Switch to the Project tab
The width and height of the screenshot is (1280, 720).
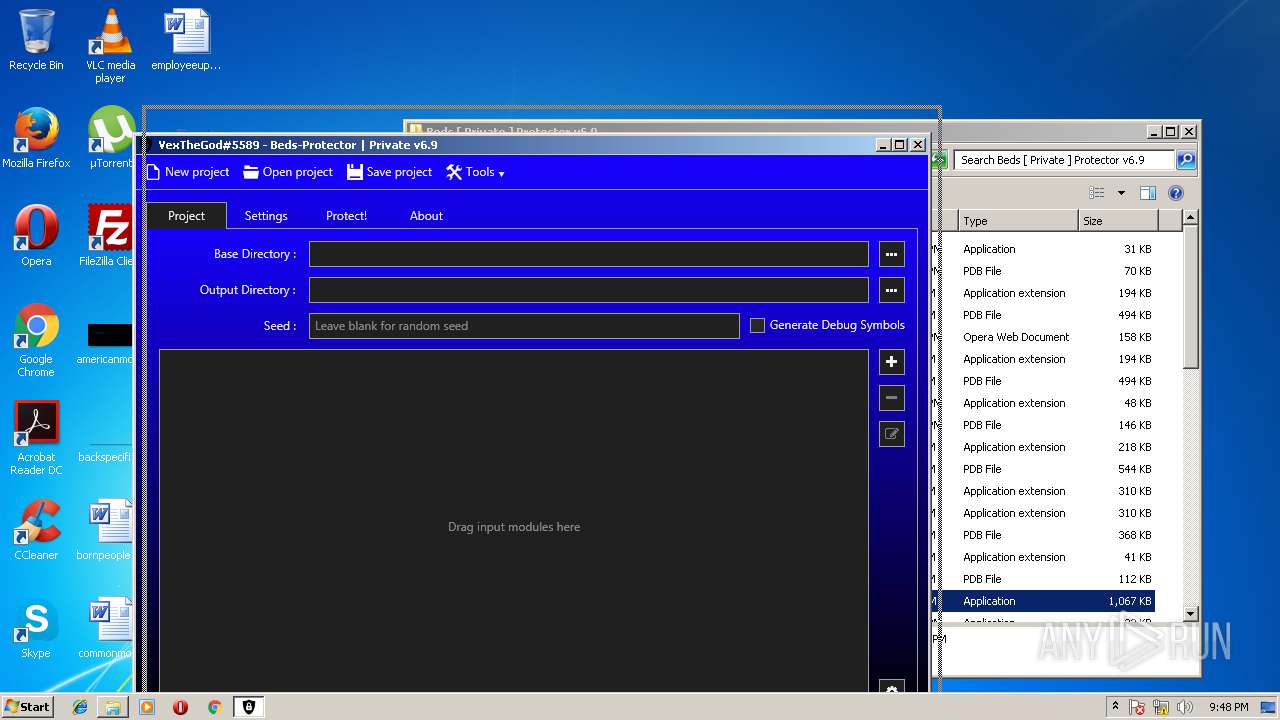[186, 216]
